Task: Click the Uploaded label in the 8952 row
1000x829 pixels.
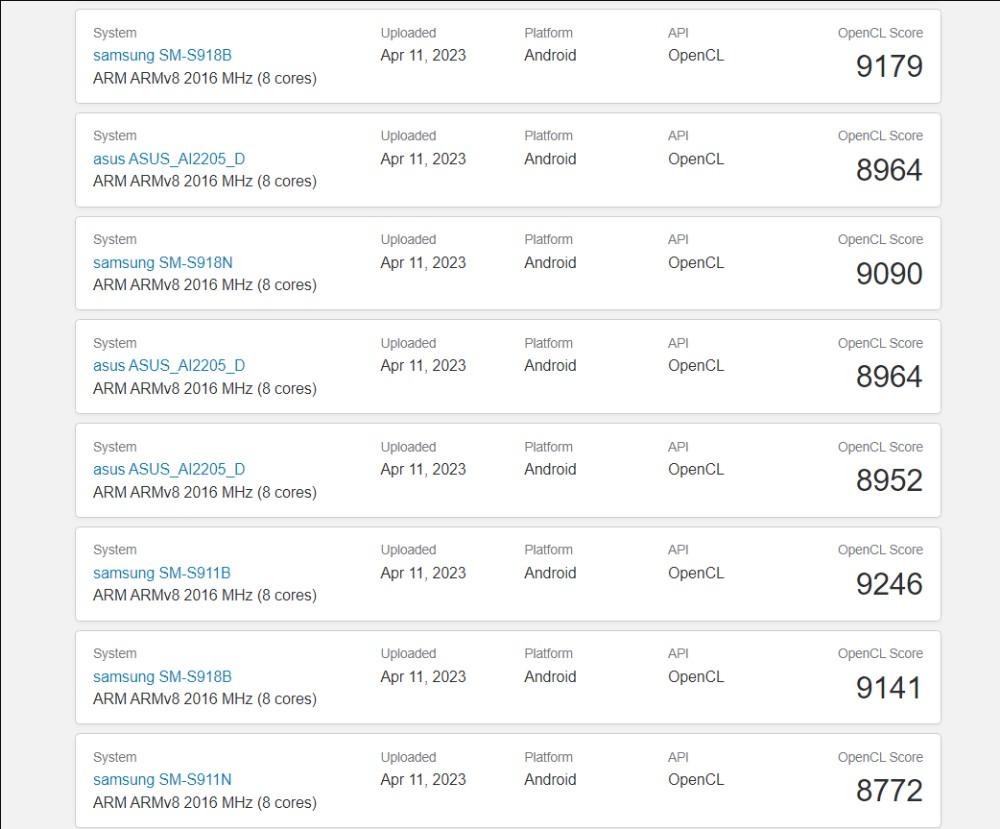Action: (x=408, y=447)
